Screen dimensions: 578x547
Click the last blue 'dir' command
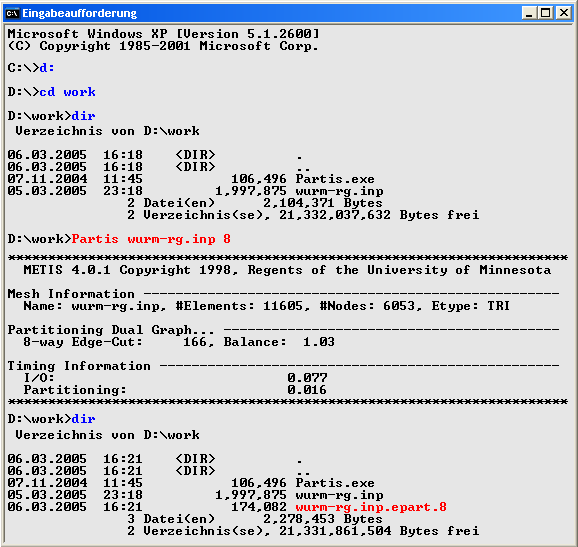(83, 419)
